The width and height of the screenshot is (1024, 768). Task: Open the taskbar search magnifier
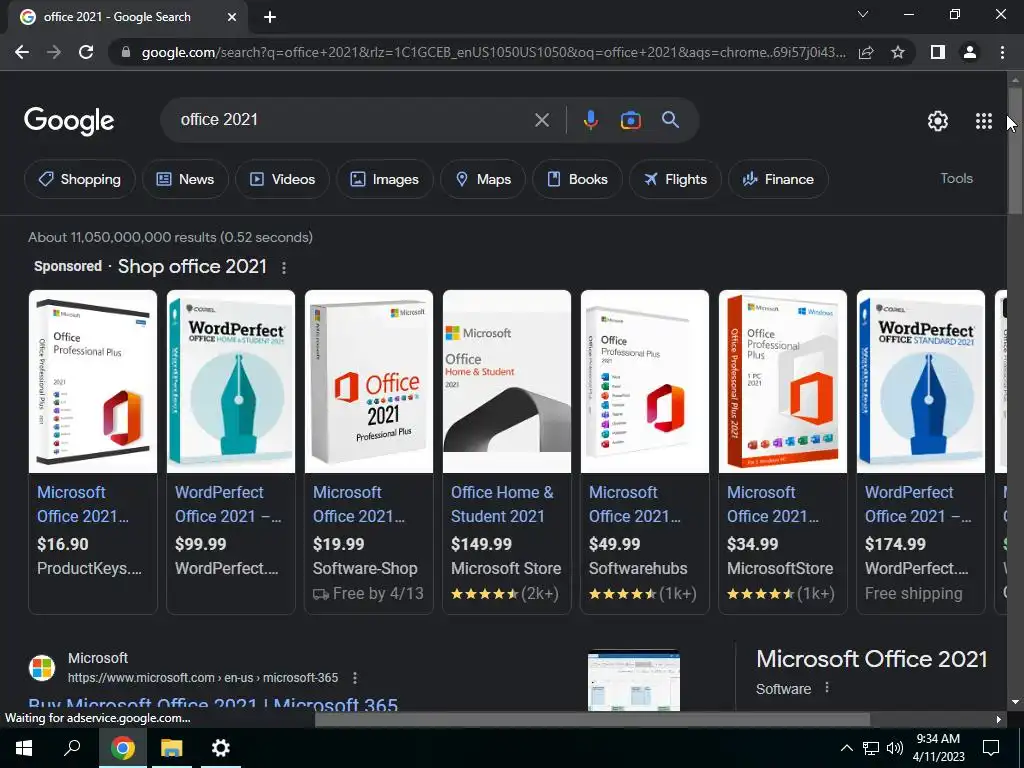(72, 748)
